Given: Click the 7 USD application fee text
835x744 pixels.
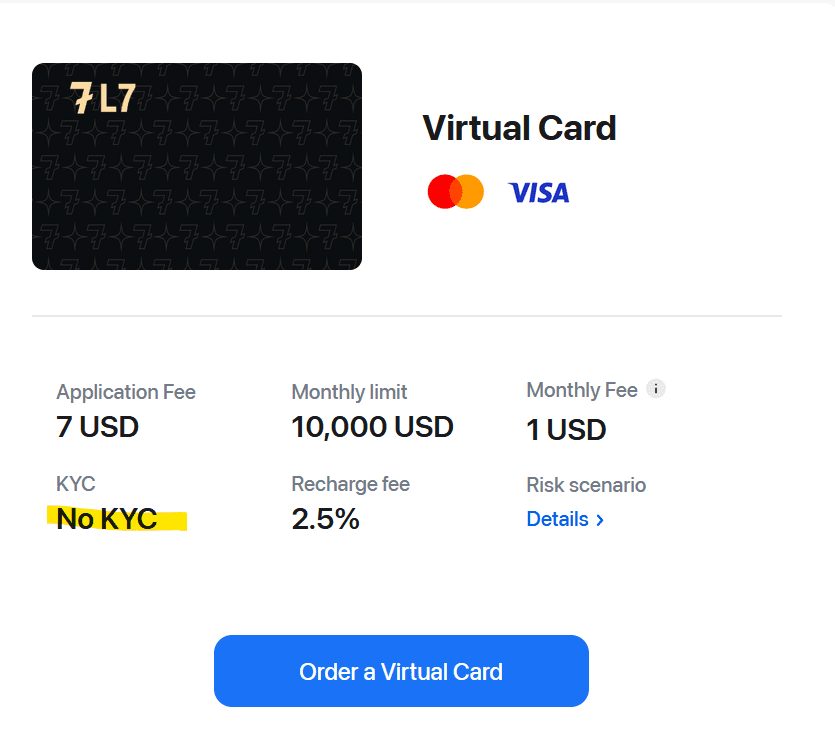Looking at the screenshot, I should (97, 427).
